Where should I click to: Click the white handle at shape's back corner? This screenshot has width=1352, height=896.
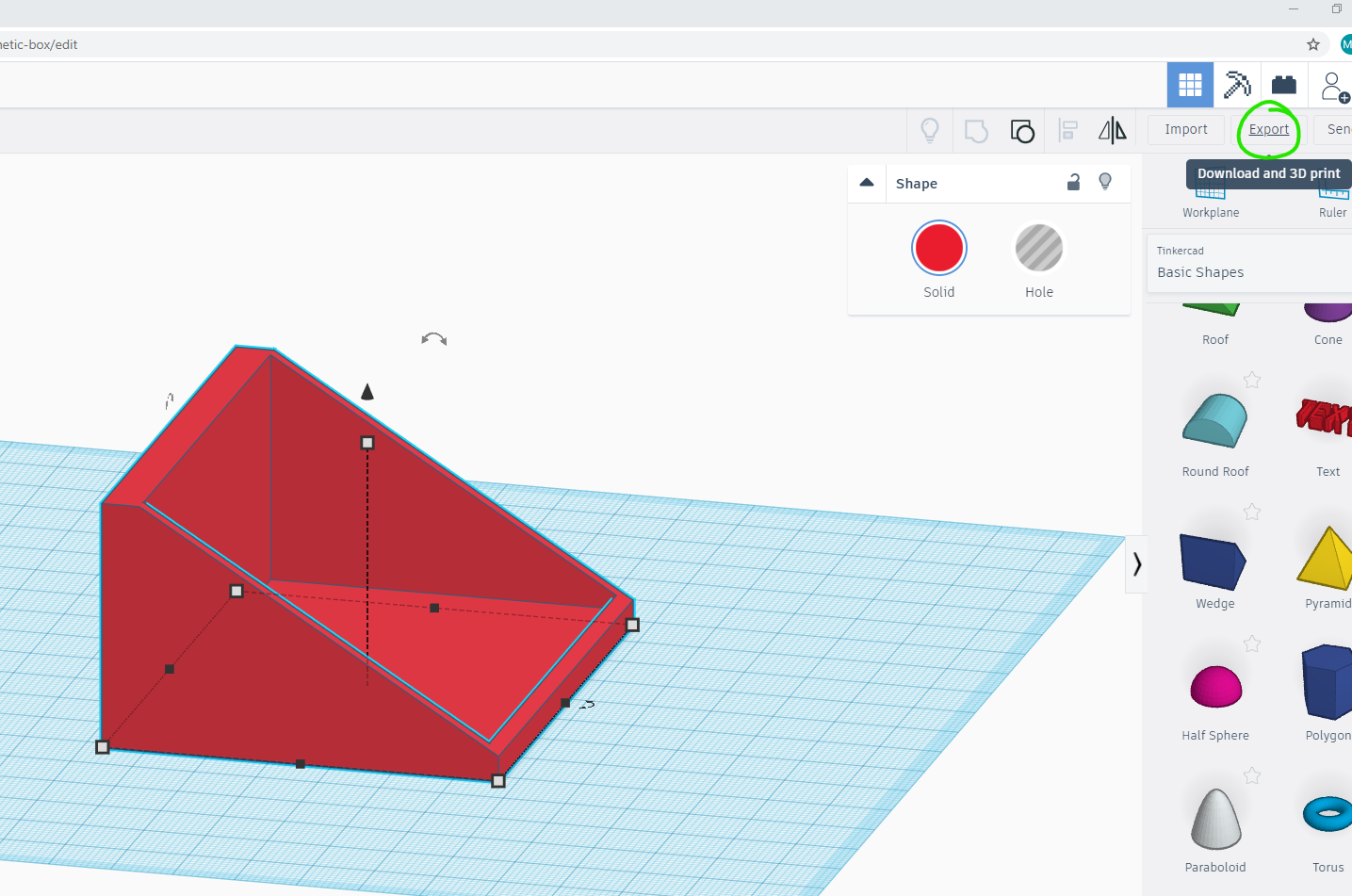236,591
